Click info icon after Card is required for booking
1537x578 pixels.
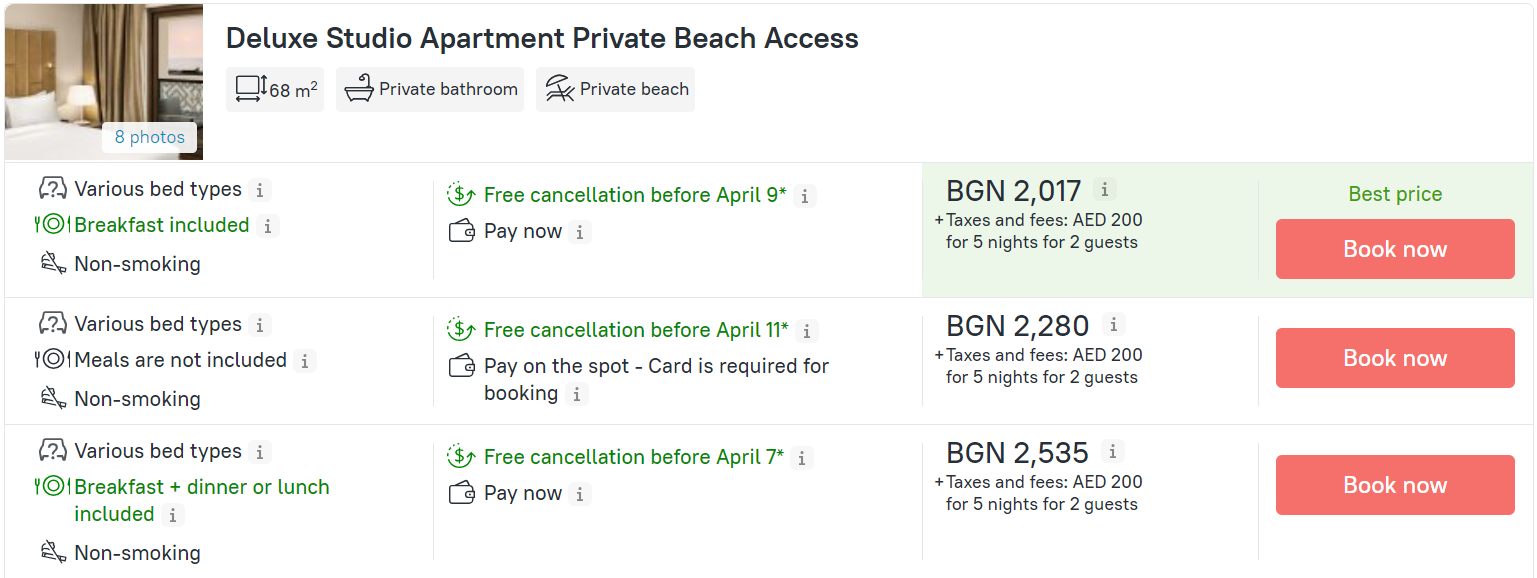(576, 394)
